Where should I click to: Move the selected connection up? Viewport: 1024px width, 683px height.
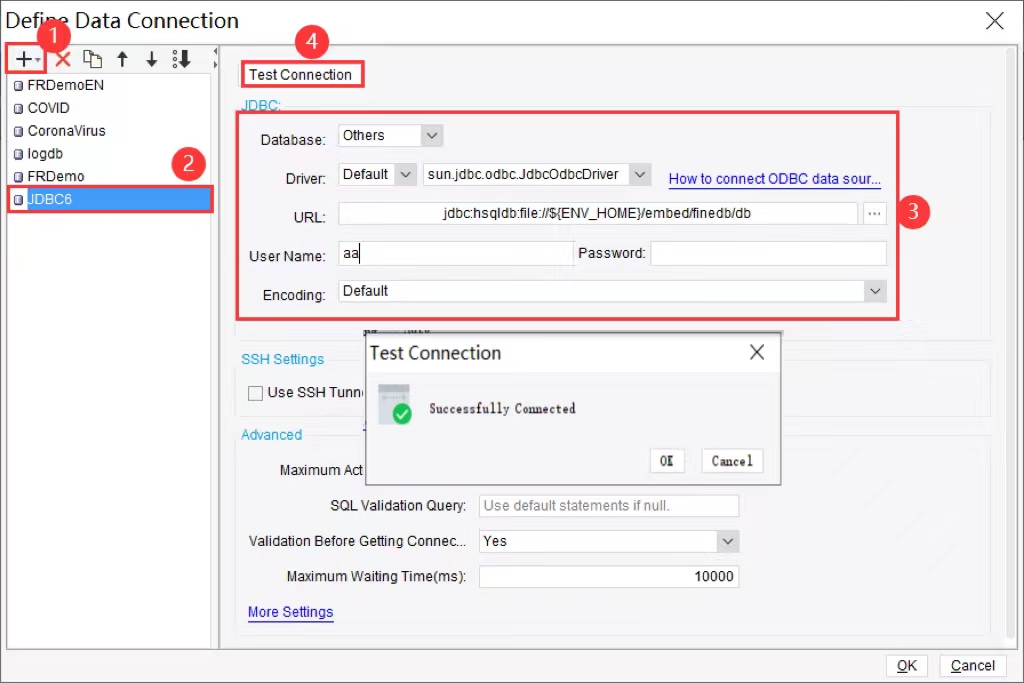(122, 59)
